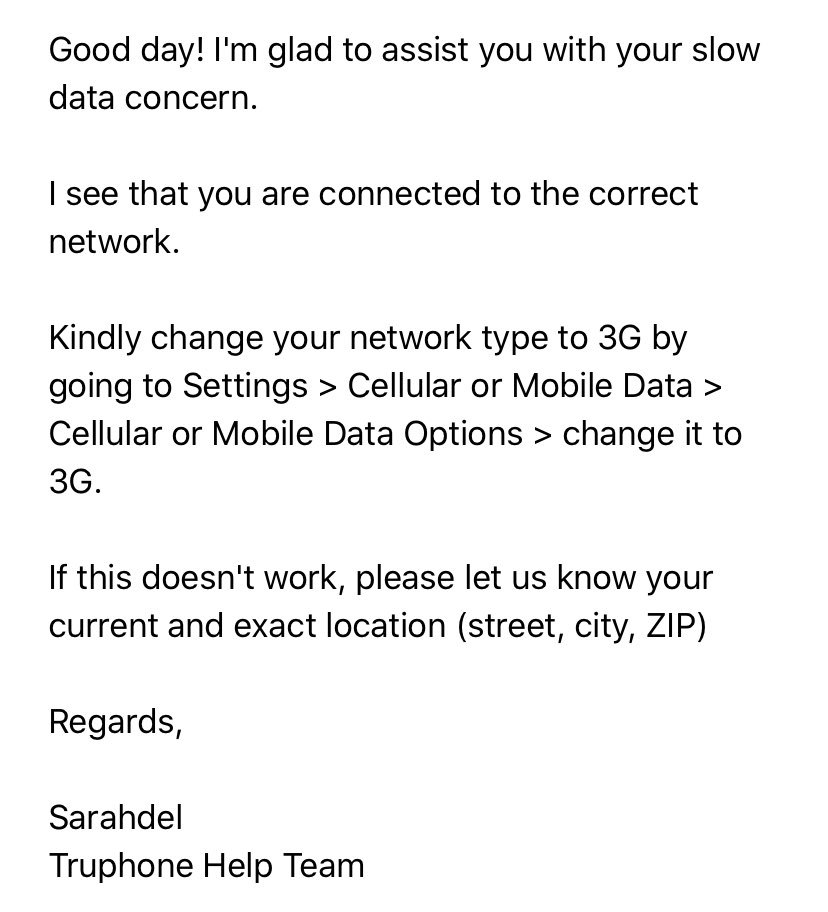Click the 'Truphone Help Team' signature line
The image size is (828, 912).
click(206, 866)
